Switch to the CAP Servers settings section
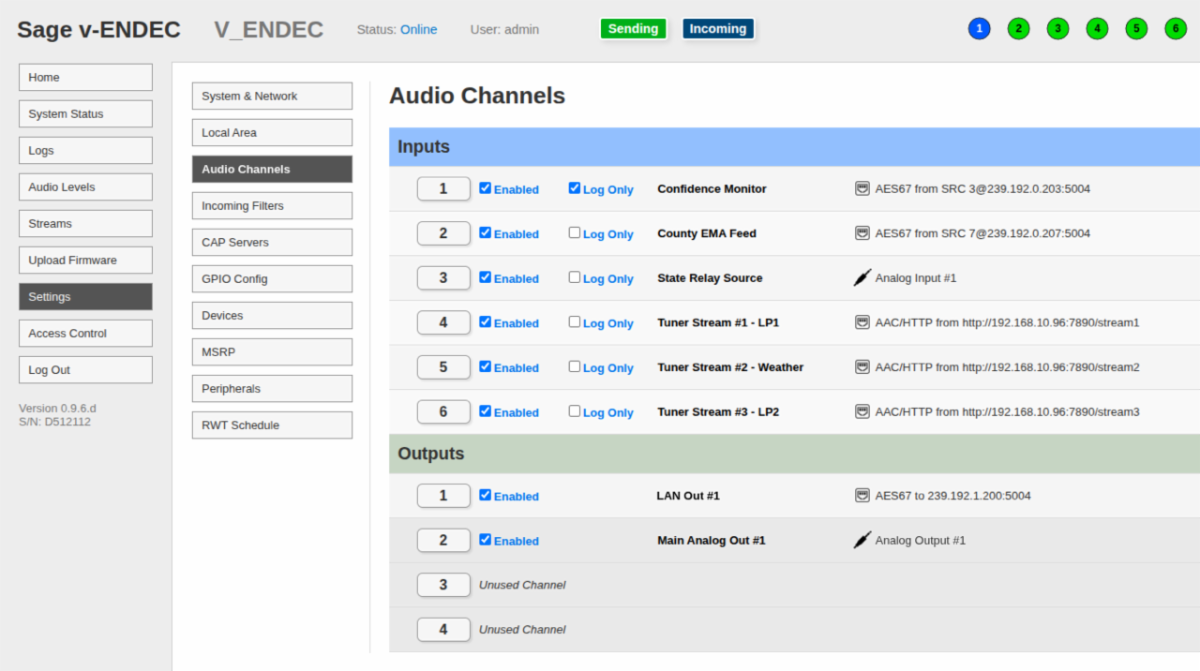This screenshot has height=671, width=1200. point(271,242)
